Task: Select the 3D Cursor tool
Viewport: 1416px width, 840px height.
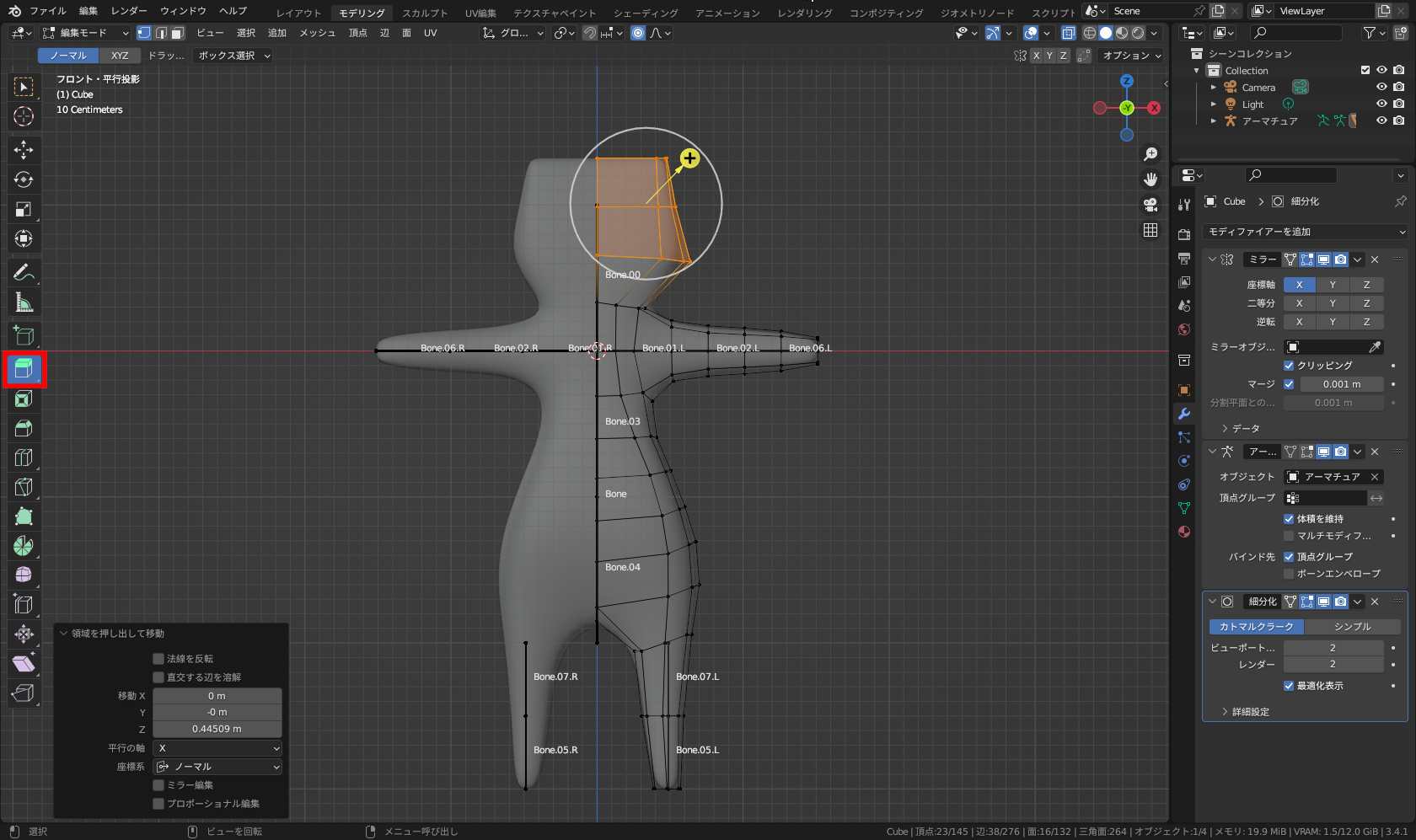Action: click(x=24, y=116)
